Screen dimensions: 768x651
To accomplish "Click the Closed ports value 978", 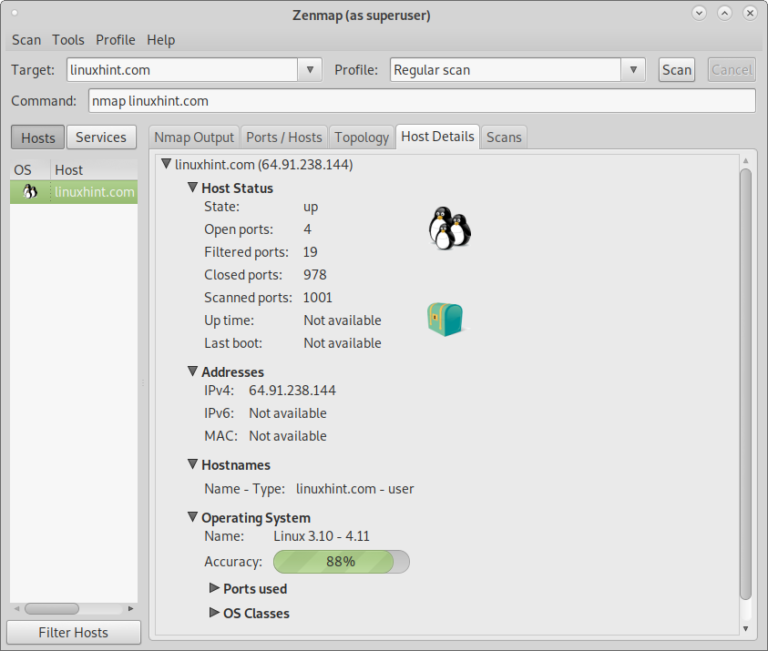I will [314, 274].
